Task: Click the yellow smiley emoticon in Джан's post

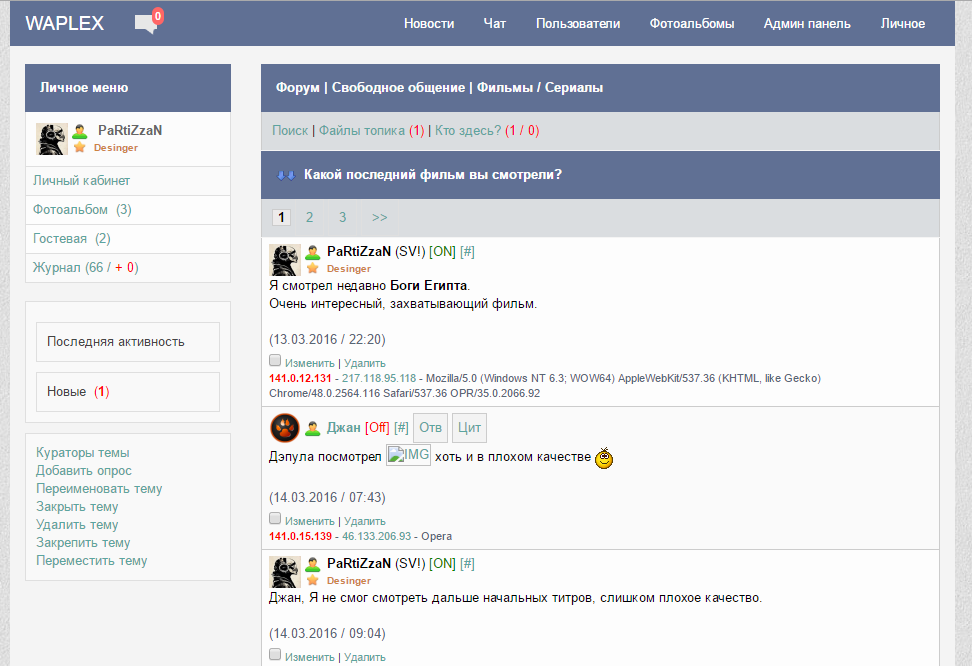Action: 603,459
